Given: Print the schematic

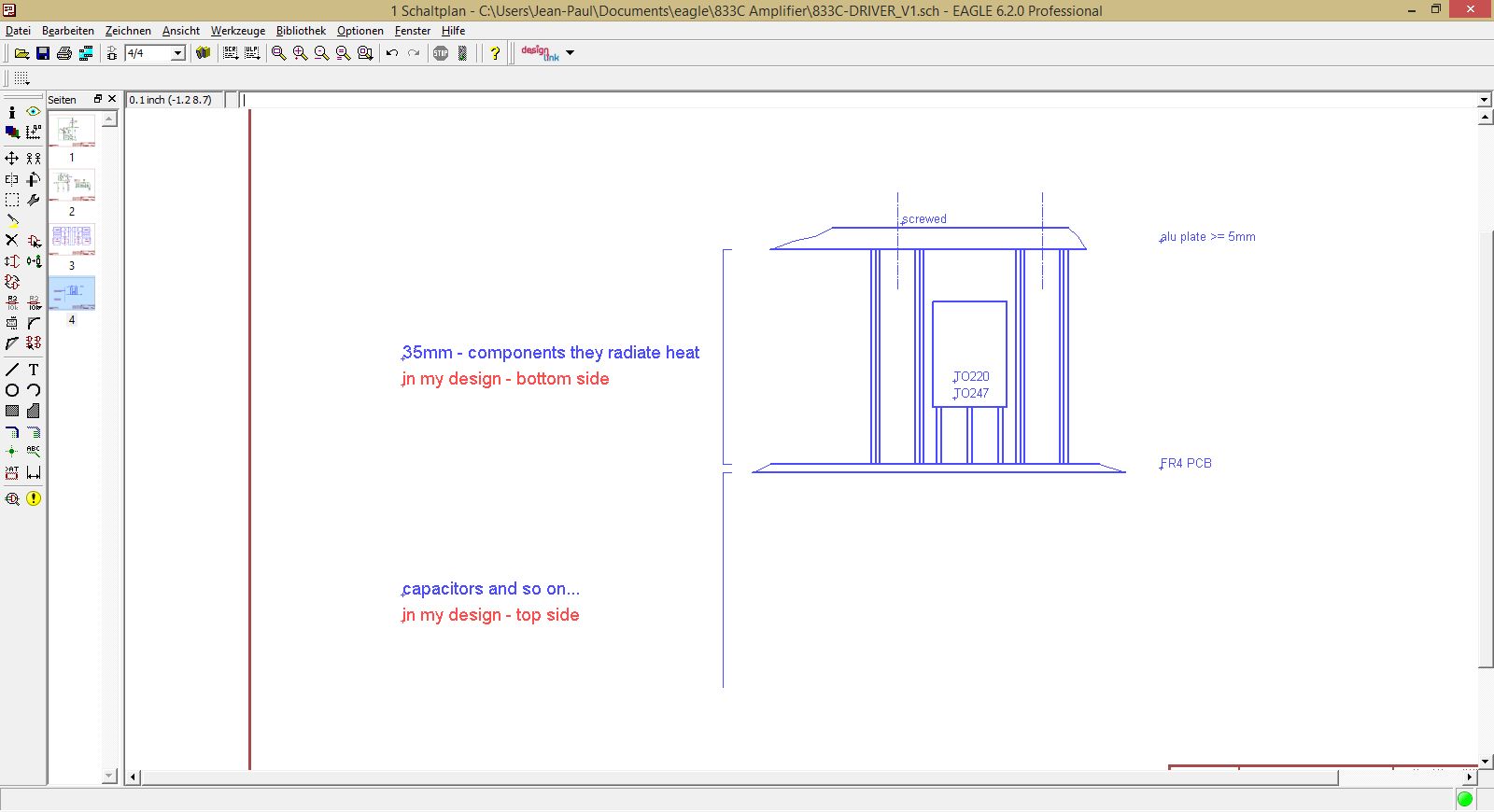Looking at the screenshot, I should [64, 53].
